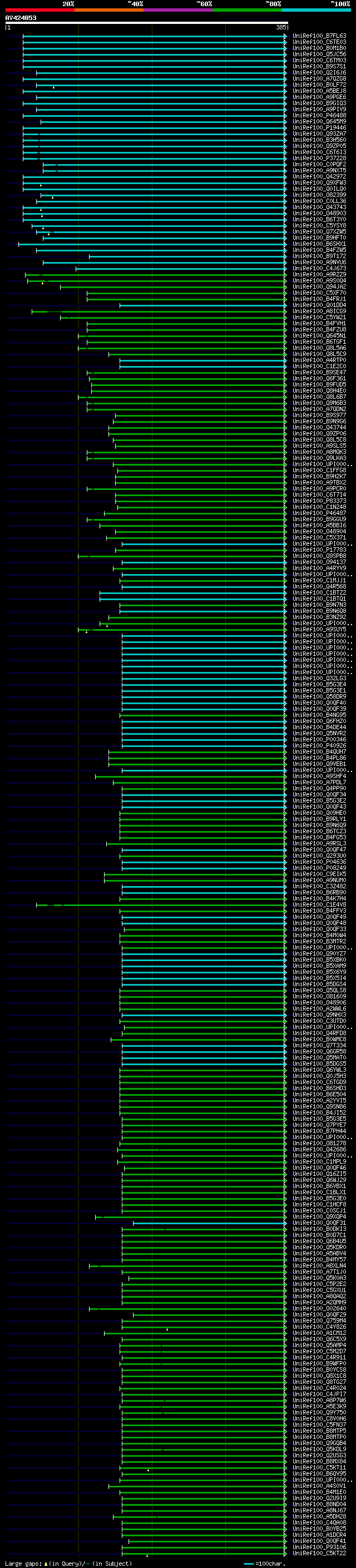Select the hit label UniRef100_Q645N1
Screen dimensions: 356x1568
pyautogui.click(x=319, y=335)
